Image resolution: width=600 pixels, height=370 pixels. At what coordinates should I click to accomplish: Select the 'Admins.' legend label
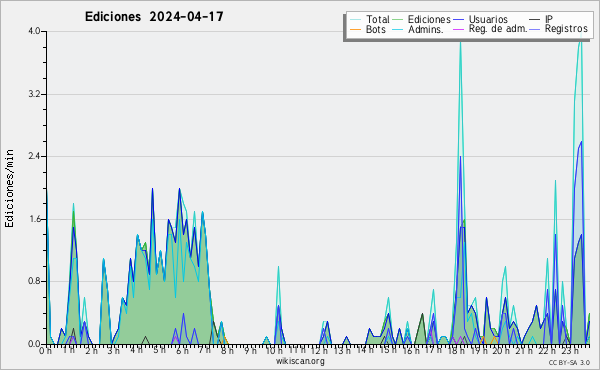[x=426, y=29]
